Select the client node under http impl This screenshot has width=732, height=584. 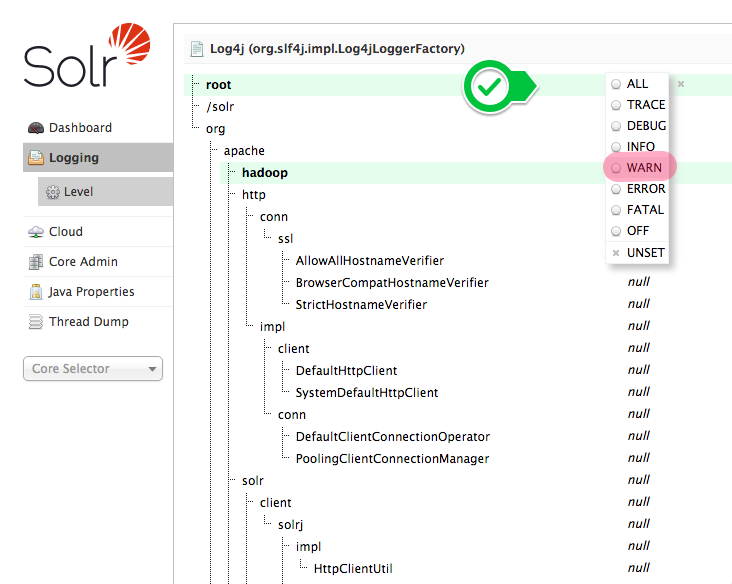(294, 349)
